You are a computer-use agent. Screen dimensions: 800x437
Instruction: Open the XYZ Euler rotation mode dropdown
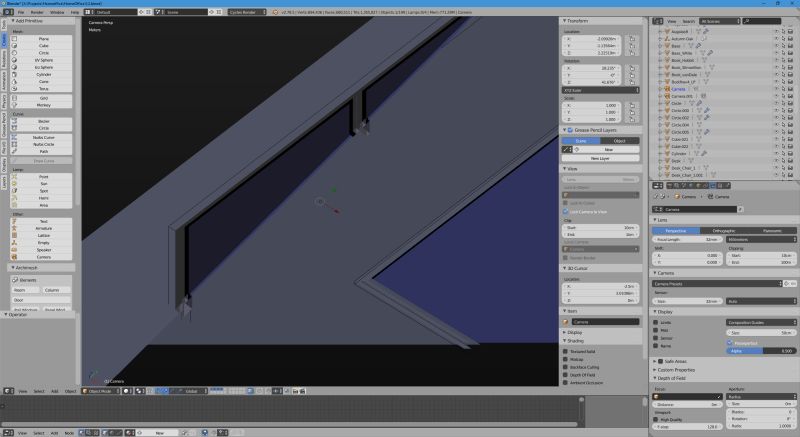[601, 90]
